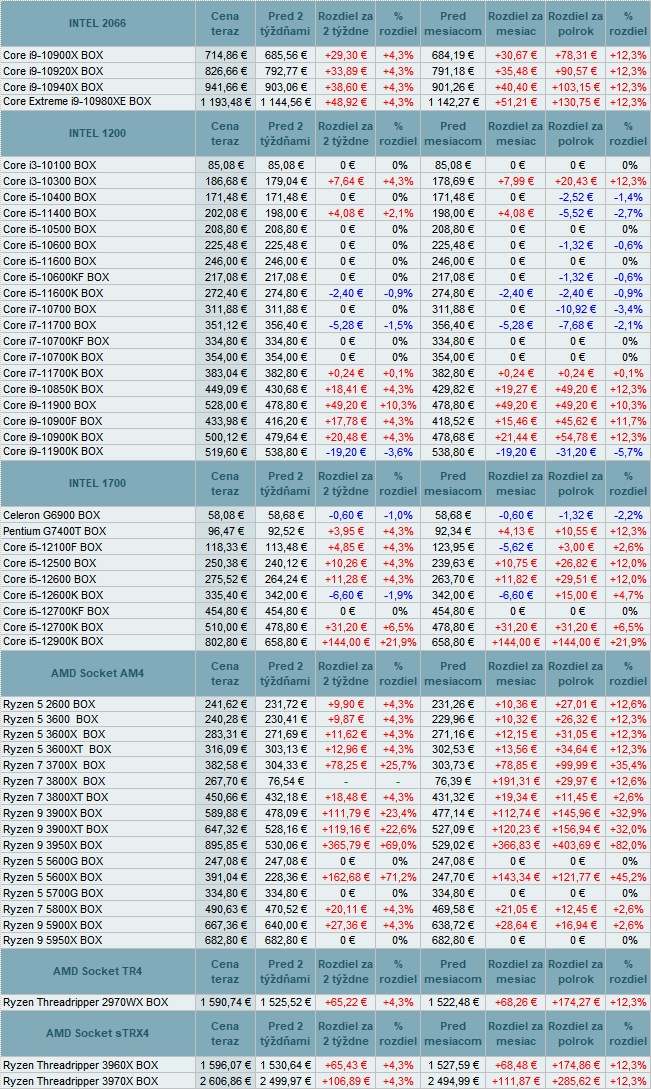651x1089 pixels.
Task: Click Ryzen Threadripper 3960X BOX name
Action: click(x=81, y=1065)
